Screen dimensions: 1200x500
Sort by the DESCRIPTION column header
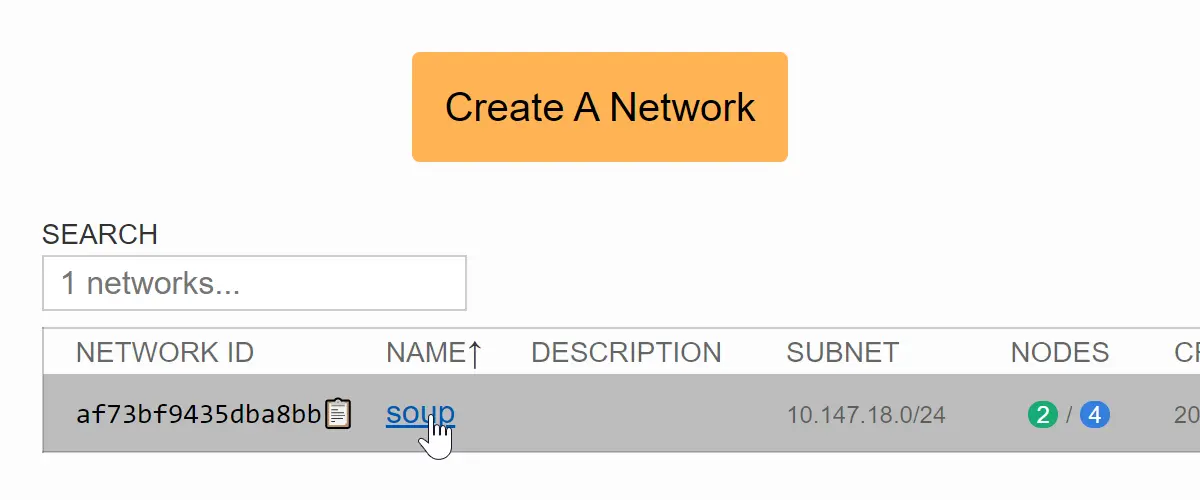click(x=626, y=353)
